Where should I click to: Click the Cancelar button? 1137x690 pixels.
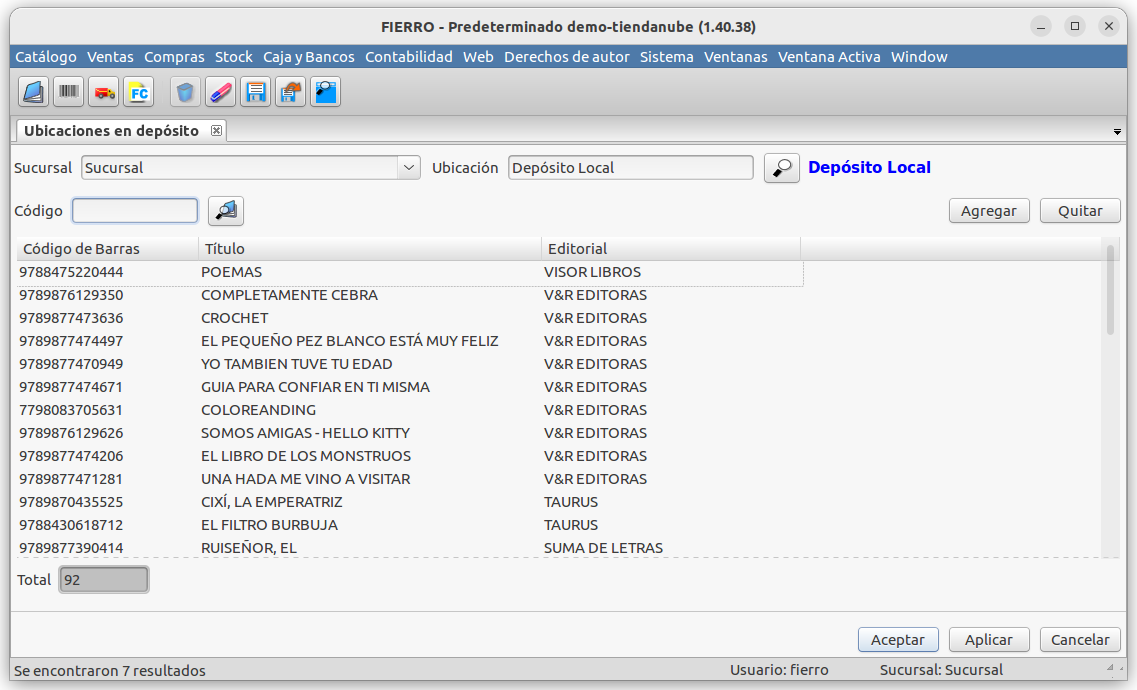coord(1080,640)
